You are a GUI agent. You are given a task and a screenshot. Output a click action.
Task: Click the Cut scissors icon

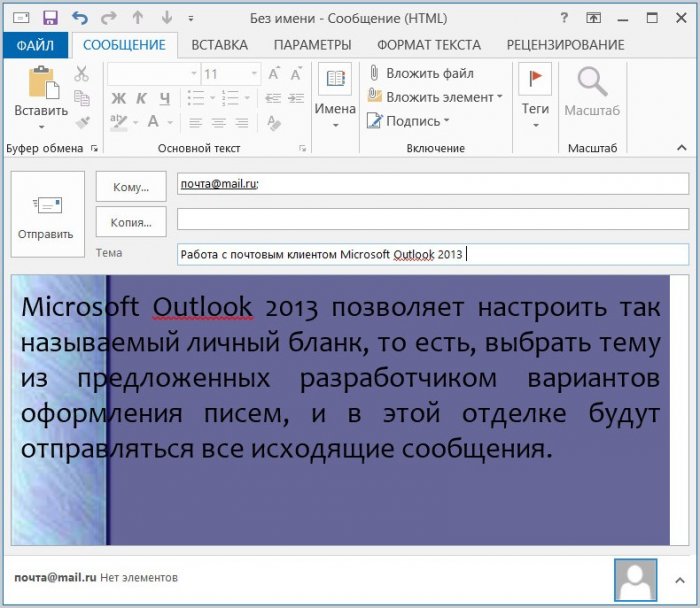coord(81,74)
